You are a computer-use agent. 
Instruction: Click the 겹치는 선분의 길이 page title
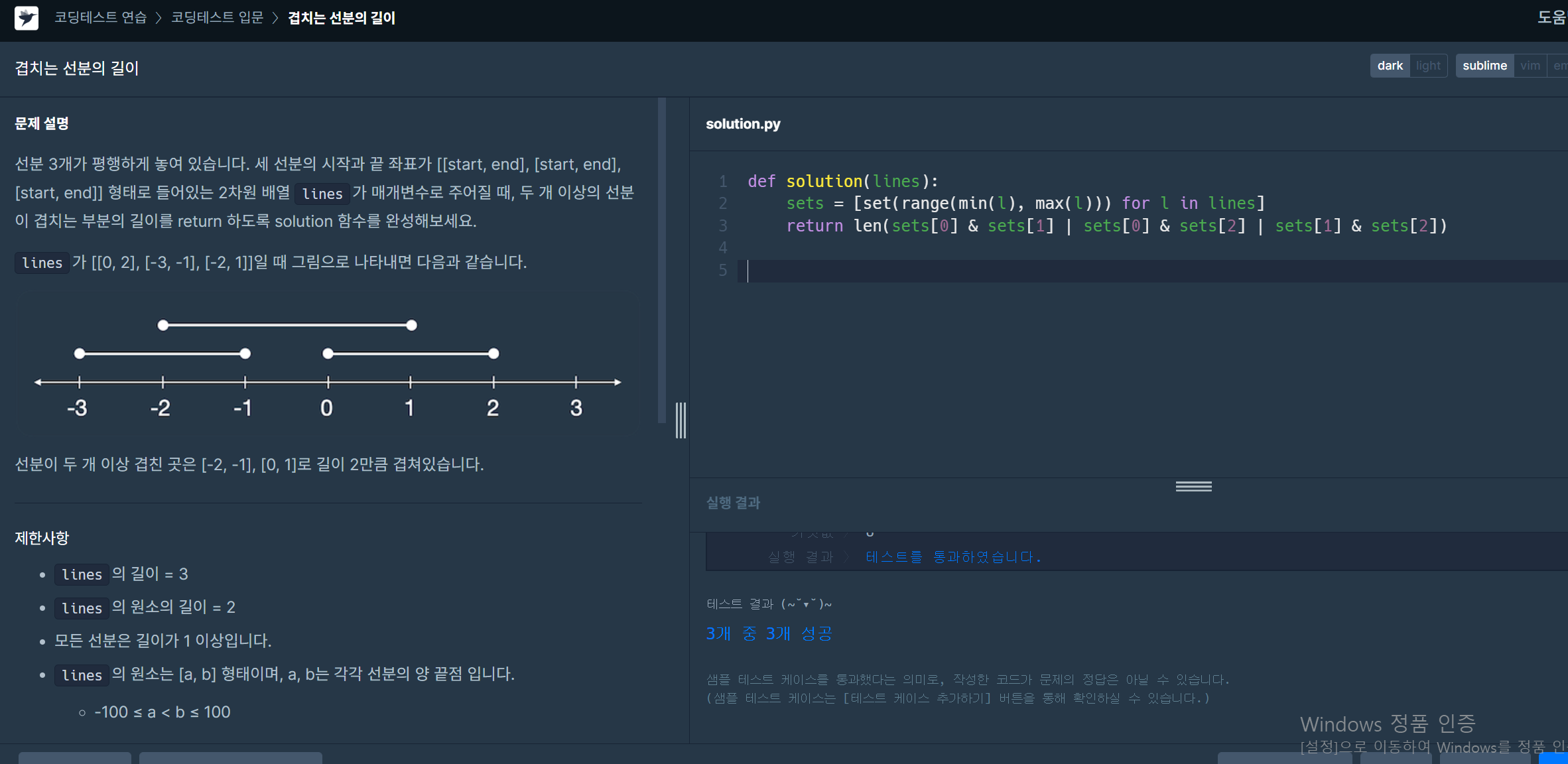click(76, 68)
